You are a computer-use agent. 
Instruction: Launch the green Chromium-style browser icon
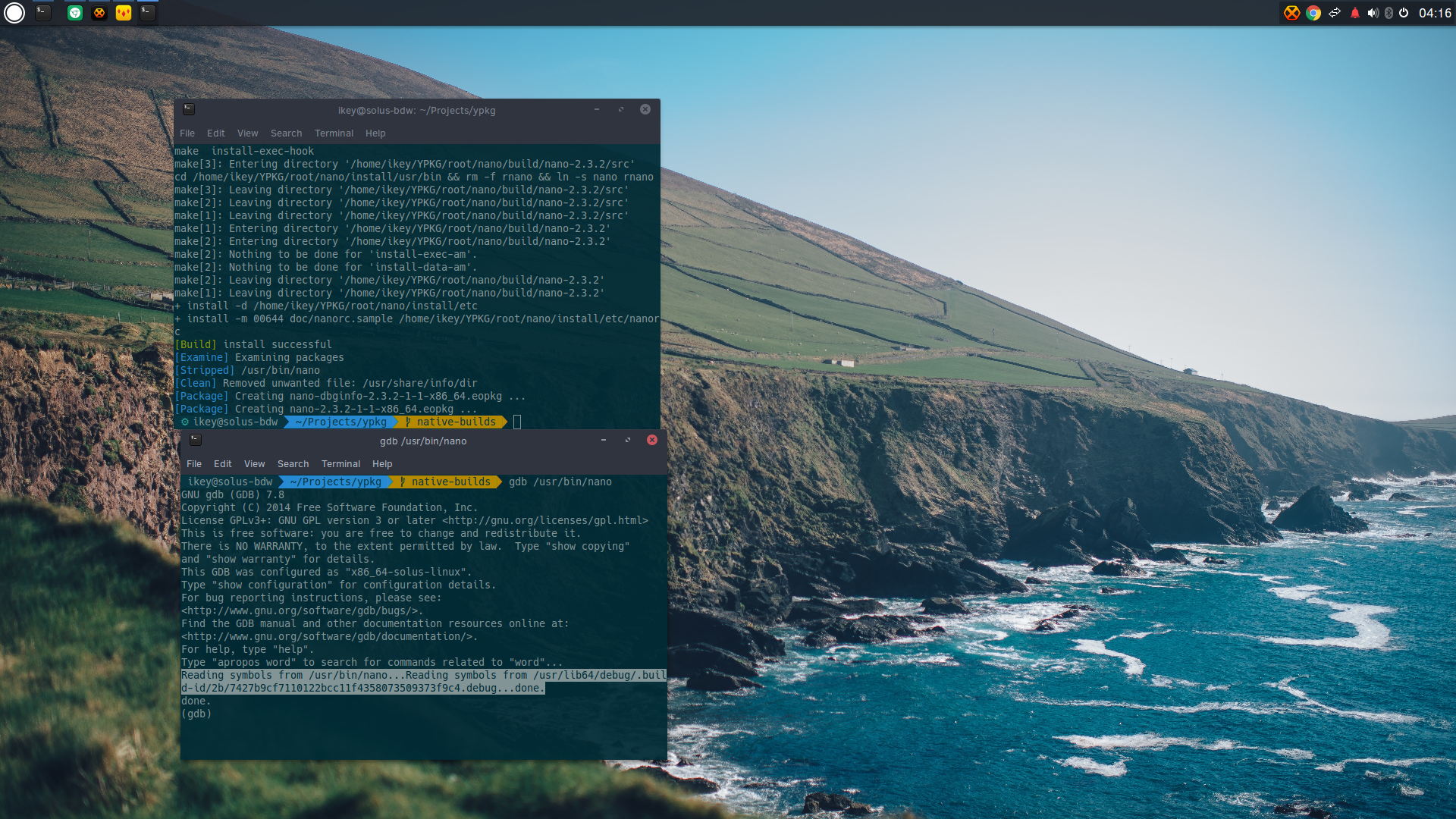pyautogui.click(x=75, y=13)
